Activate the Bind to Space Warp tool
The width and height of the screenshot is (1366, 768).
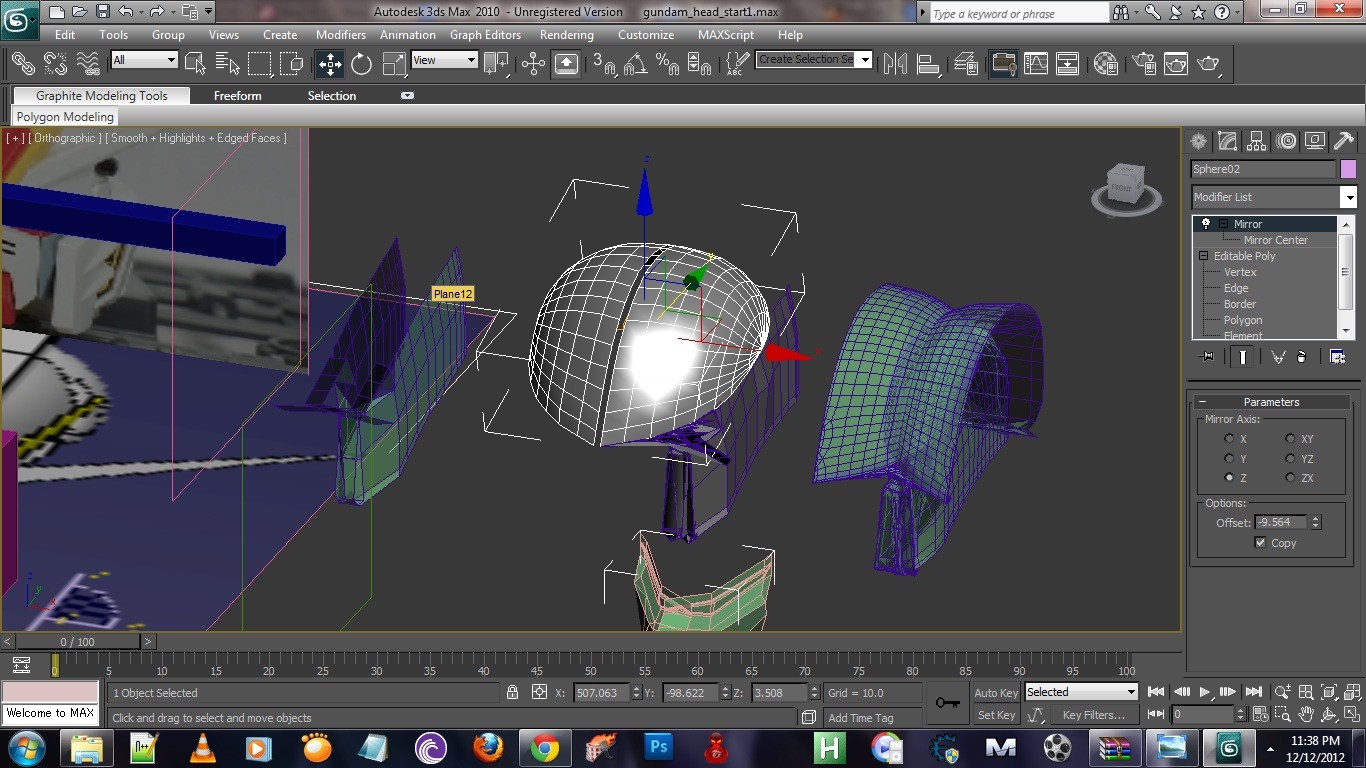pyautogui.click(x=88, y=63)
